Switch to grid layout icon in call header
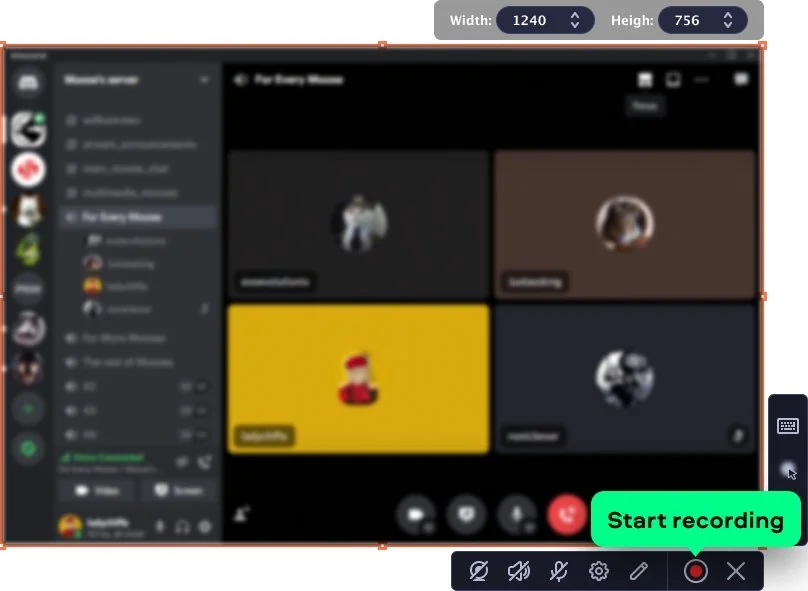Screen dimensions: 808x591 pos(645,79)
